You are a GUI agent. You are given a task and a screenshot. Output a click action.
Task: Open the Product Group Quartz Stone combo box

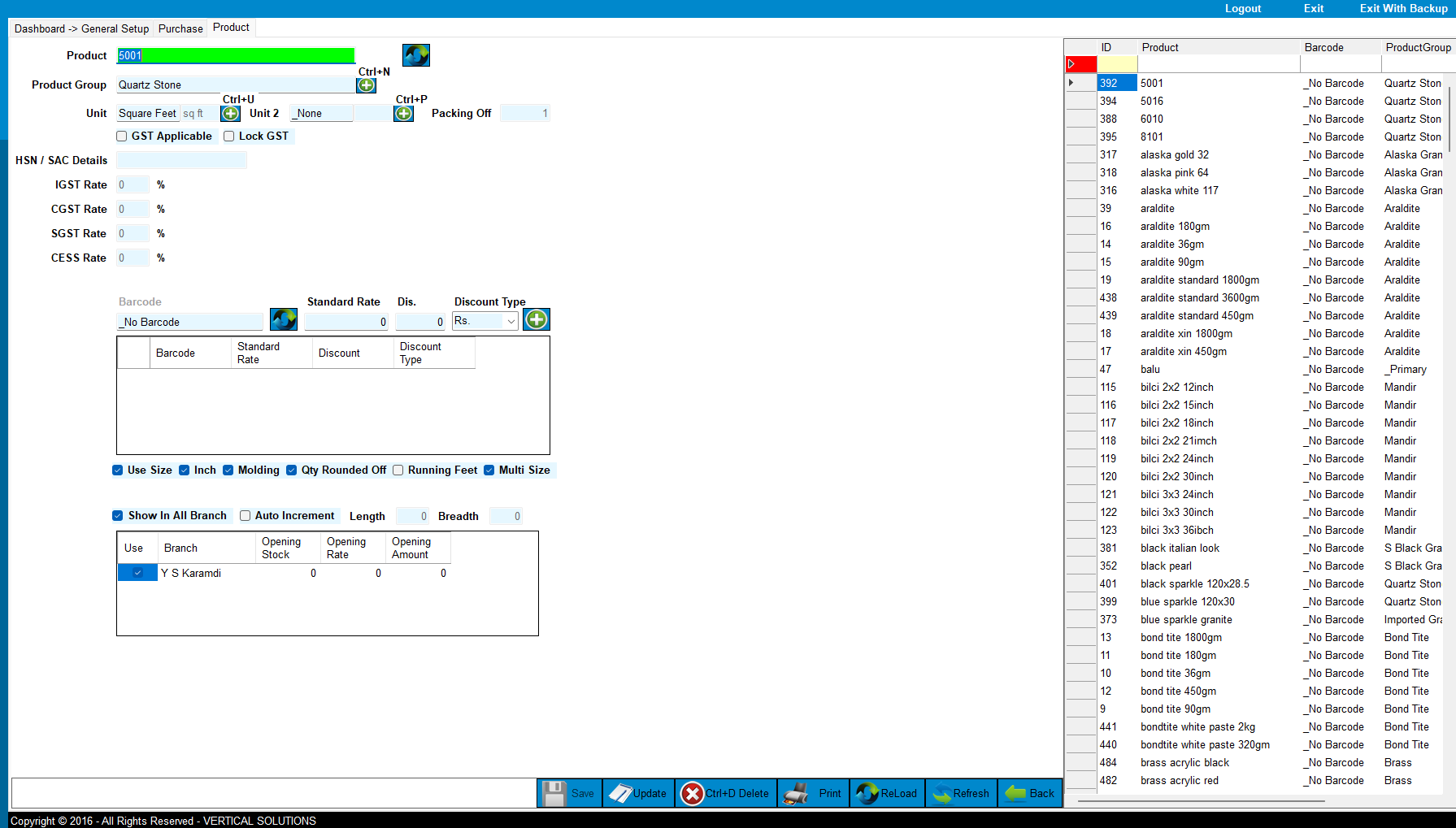[x=236, y=85]
